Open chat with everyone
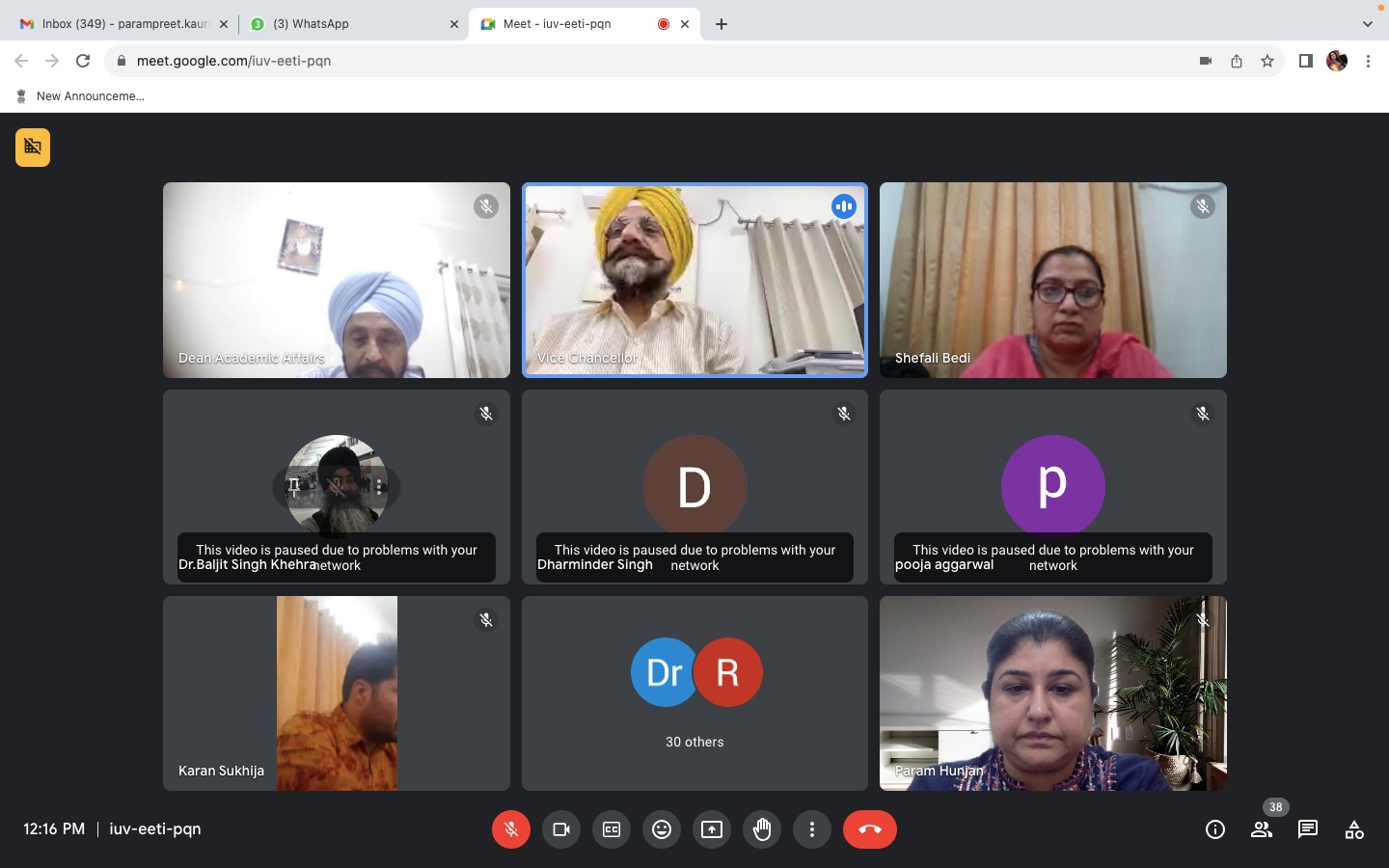The image size is (1389, 868). (x=1308, y=829)
